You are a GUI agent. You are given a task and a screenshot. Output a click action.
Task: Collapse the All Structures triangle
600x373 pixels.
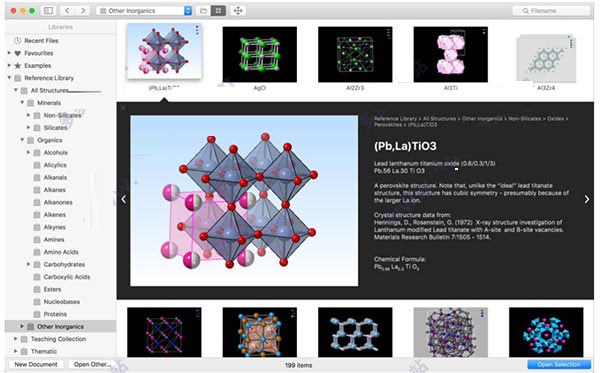click(x=16, y=90)
